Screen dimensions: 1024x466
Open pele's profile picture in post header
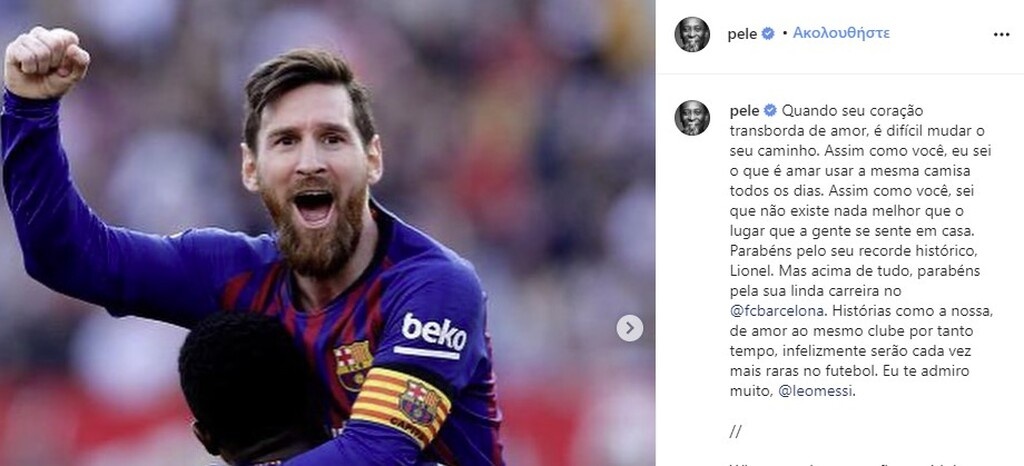(692, 34)
